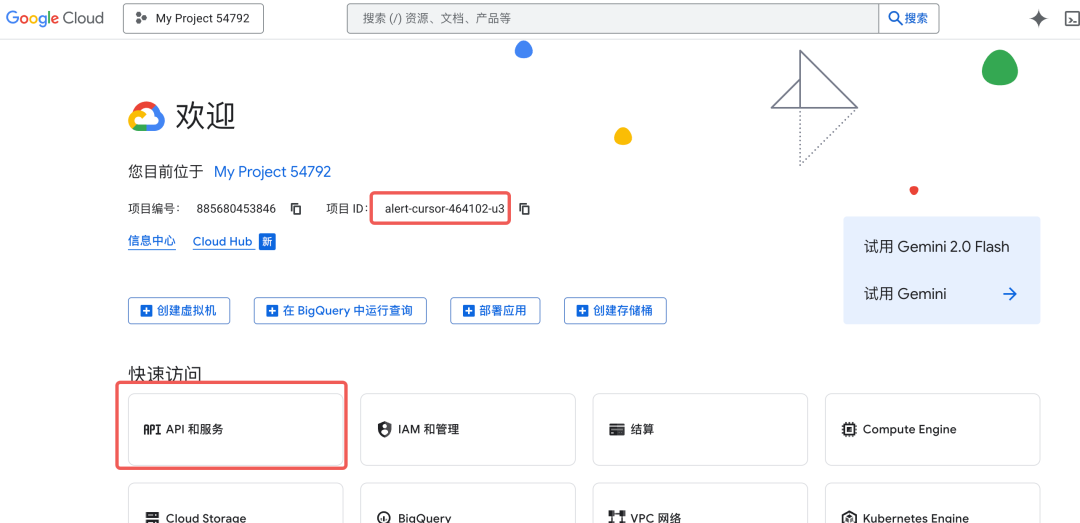Click plus icon on BigQuery query button
Image resolution: width=1080 pixels, height=523 pixels.
(272, 311)
